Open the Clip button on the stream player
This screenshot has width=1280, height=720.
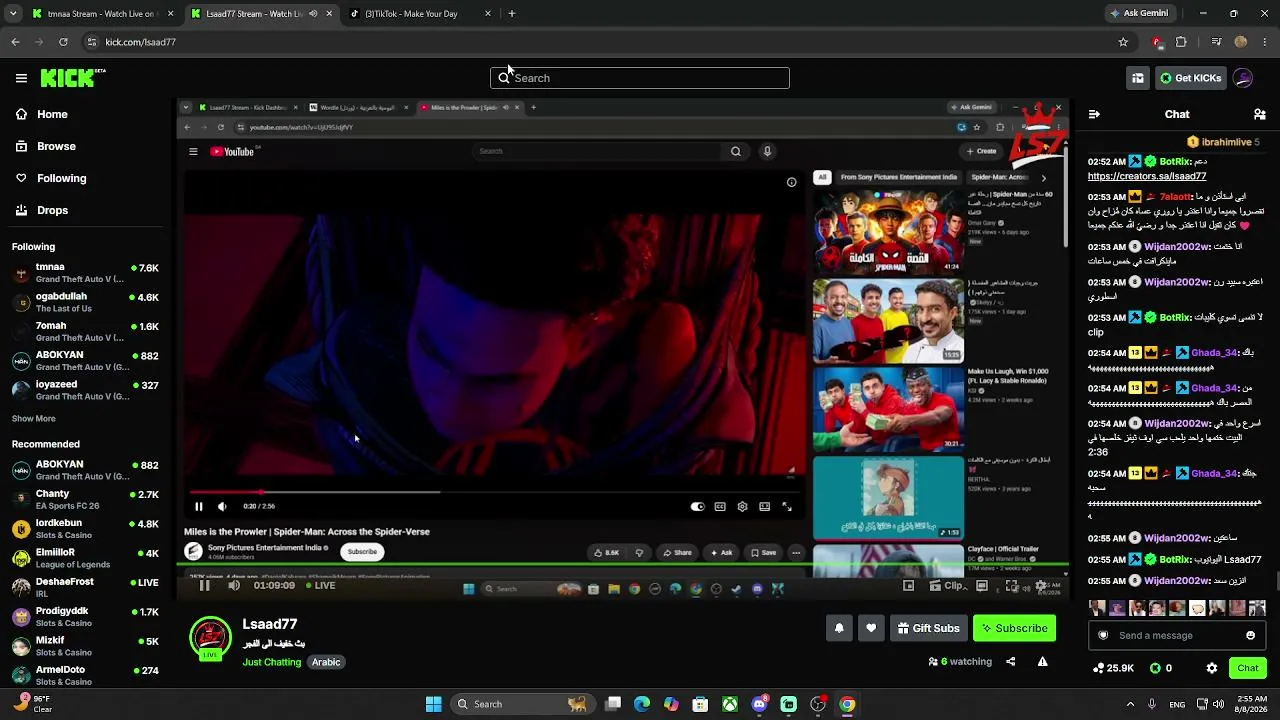coord(946,586)
